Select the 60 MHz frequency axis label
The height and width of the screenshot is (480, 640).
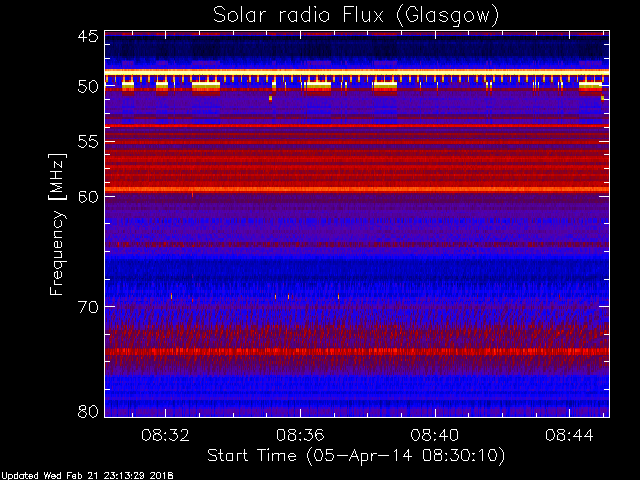(x=88, y=196)
